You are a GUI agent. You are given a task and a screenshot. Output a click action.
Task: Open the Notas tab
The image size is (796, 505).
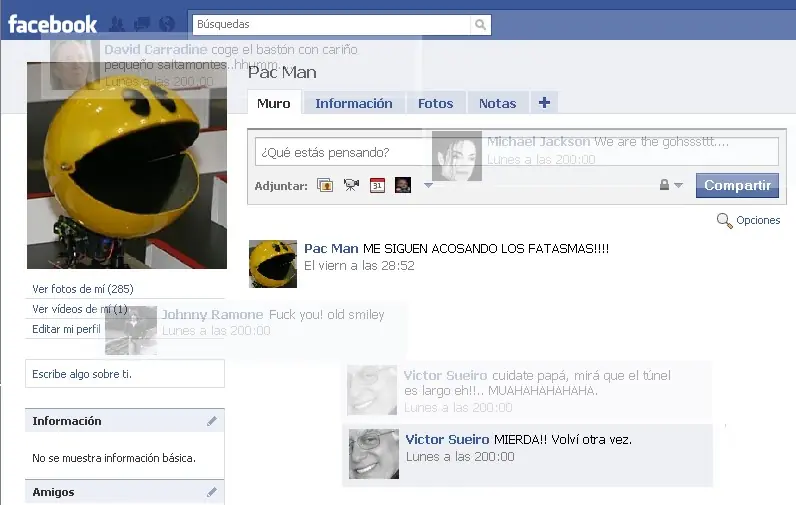pos(498,103)
